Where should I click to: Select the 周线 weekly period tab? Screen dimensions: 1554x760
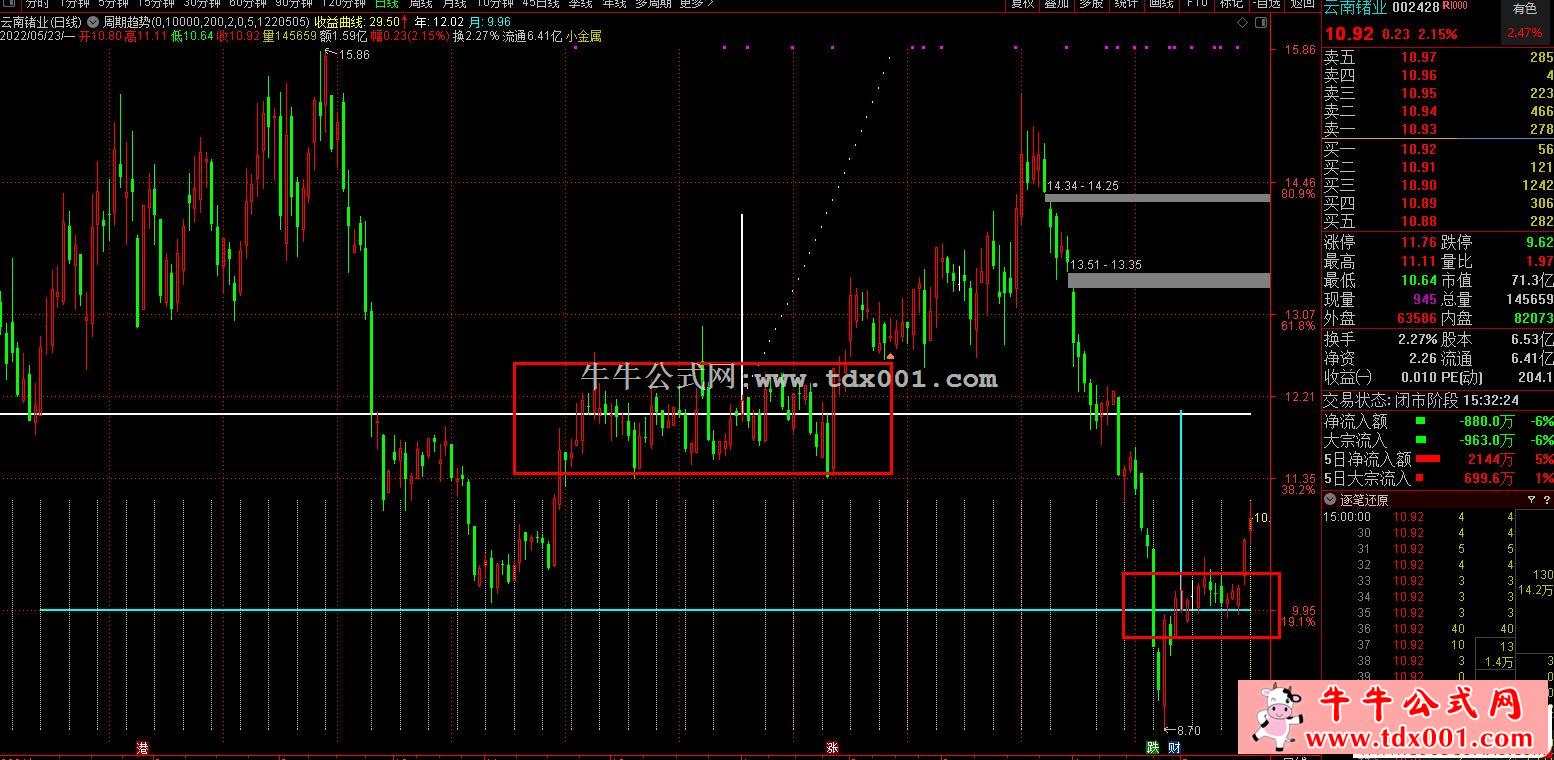[420, 4]
